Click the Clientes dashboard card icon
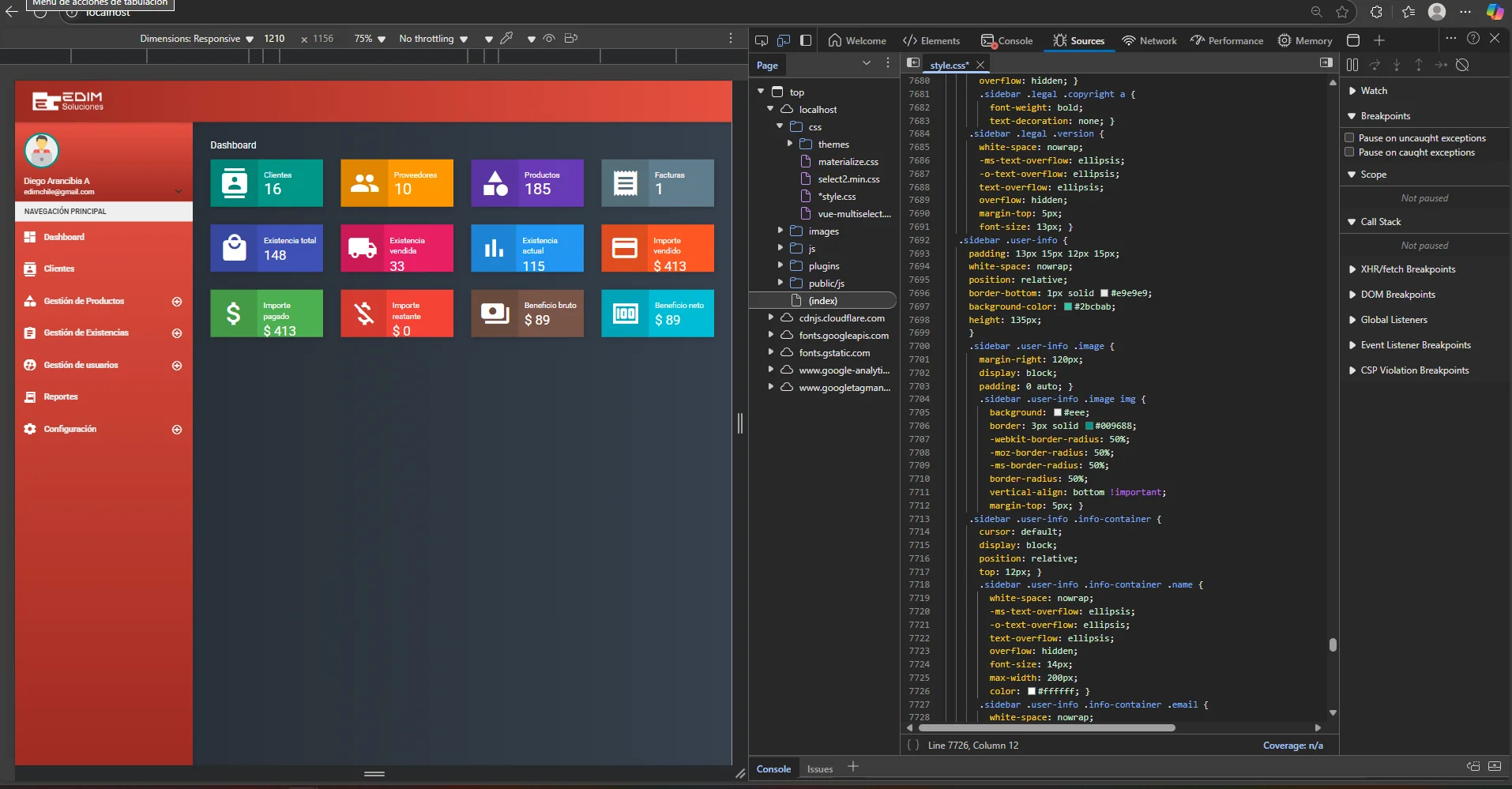This screenshot has height=789, width=1512. tap(234, 183)
